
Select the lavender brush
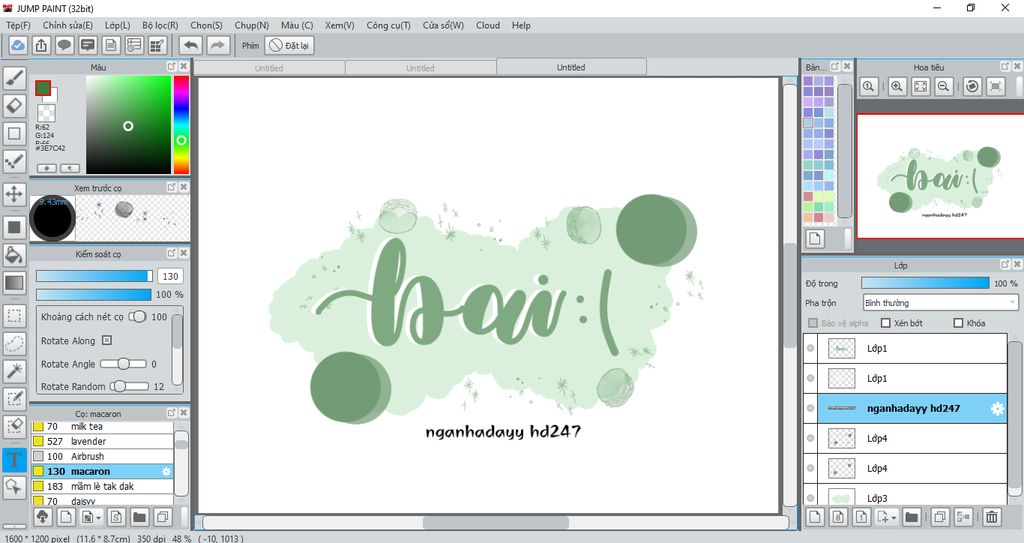(102, 441)
